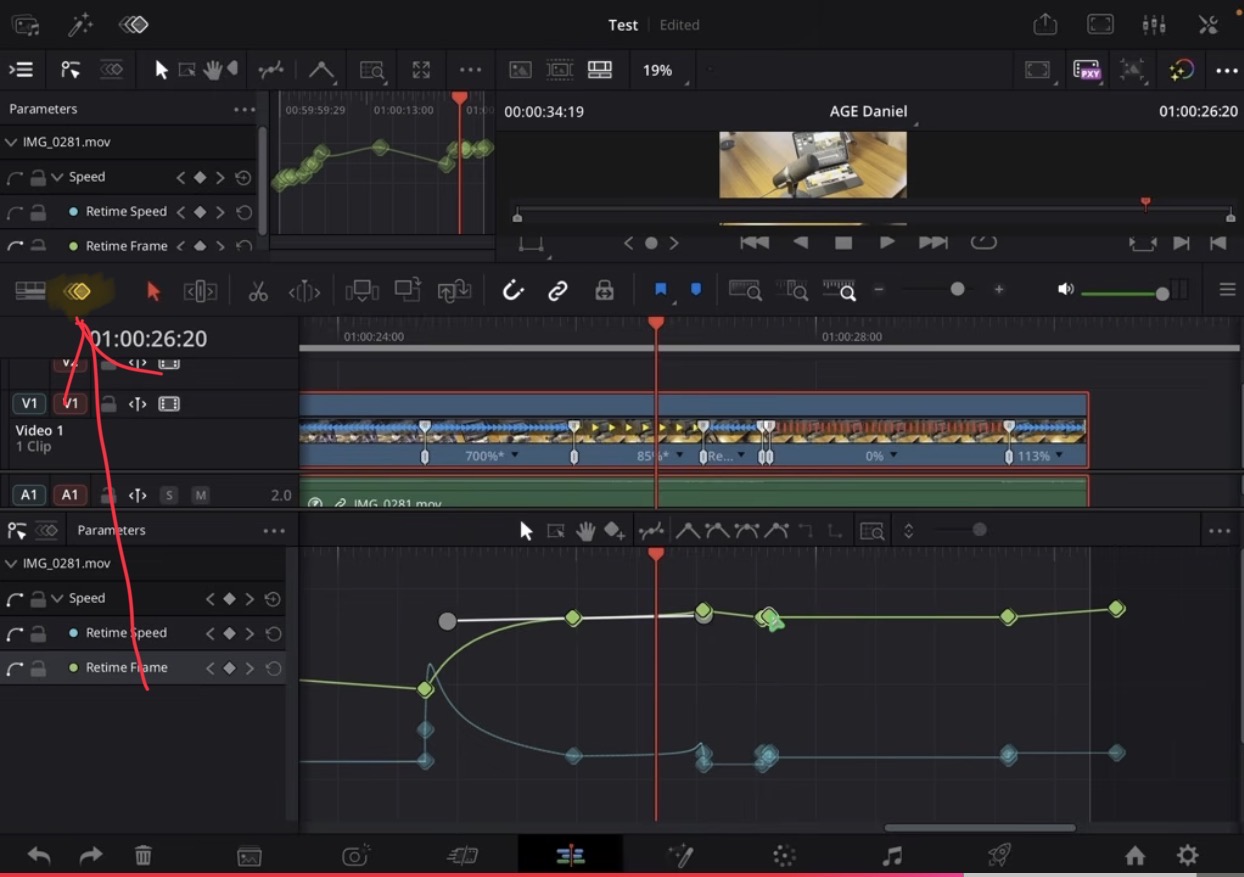Mute audio track A1 with M button
The height and width of the screenshot is (877, 1244).
coord(201,495)
